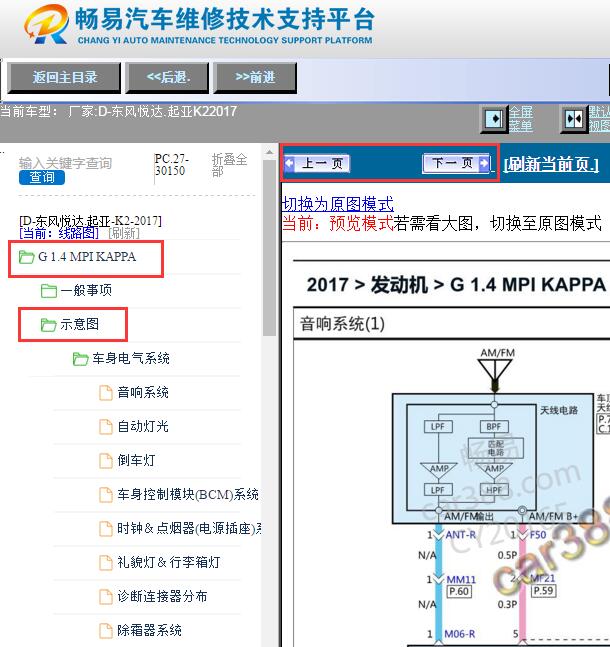Click the P.59 page reference box
Image resolution: width=610 pixels, height=647 pixels.
pos(543,590)
